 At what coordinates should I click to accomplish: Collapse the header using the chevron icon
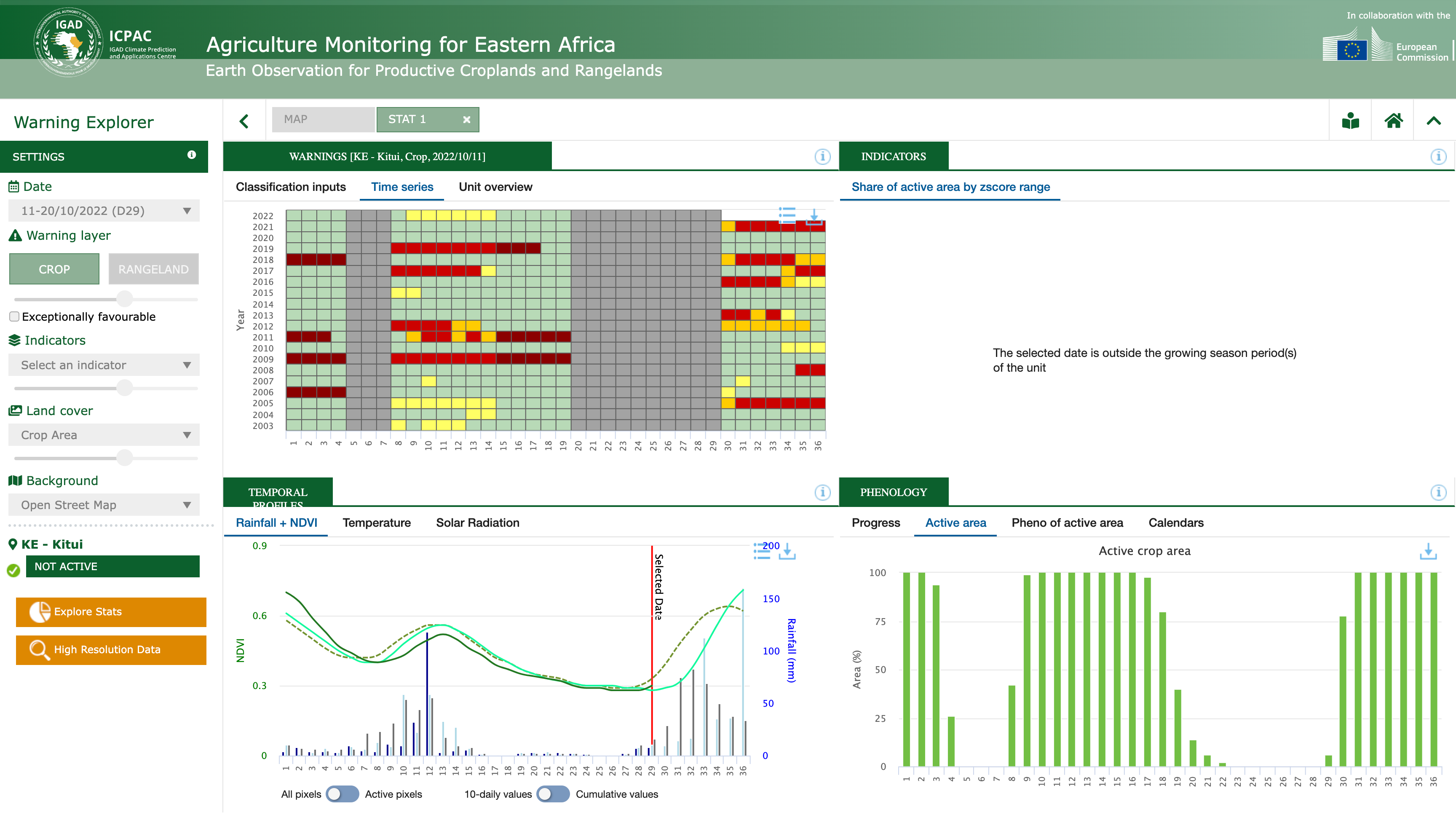1434,120
